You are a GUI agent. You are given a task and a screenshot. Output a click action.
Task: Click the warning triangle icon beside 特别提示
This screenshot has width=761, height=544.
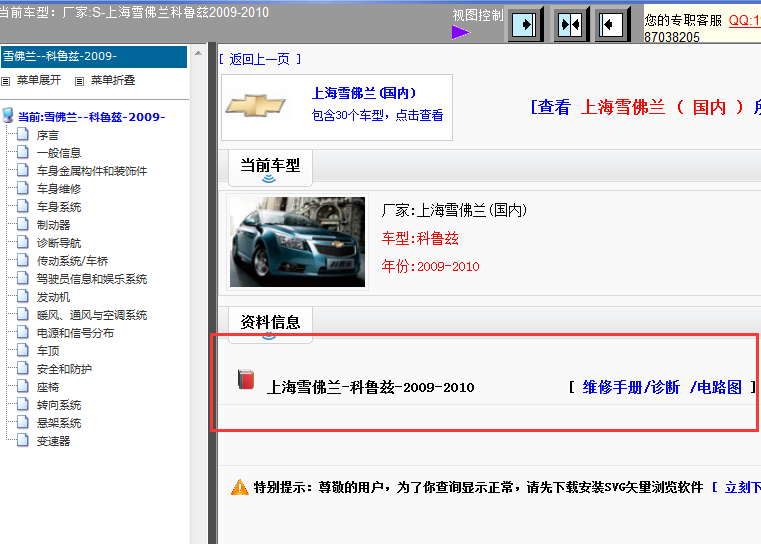[239, 487]
